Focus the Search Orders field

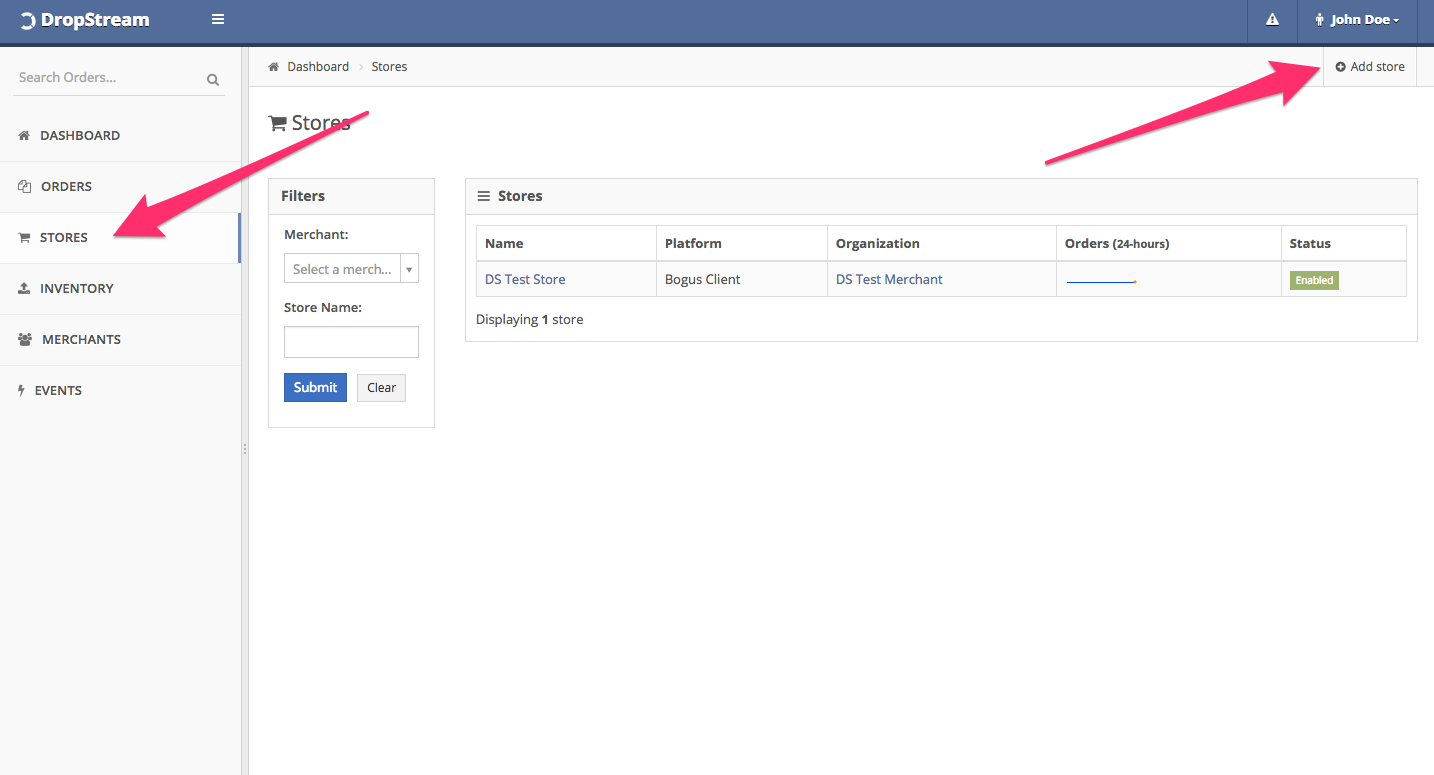(x=109, y=78)
